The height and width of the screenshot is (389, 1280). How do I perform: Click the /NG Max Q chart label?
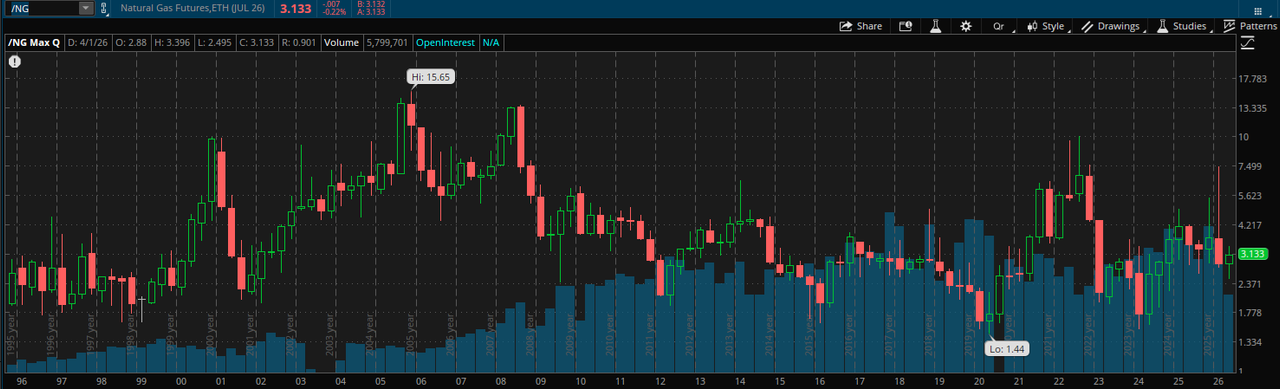(35, 43)
